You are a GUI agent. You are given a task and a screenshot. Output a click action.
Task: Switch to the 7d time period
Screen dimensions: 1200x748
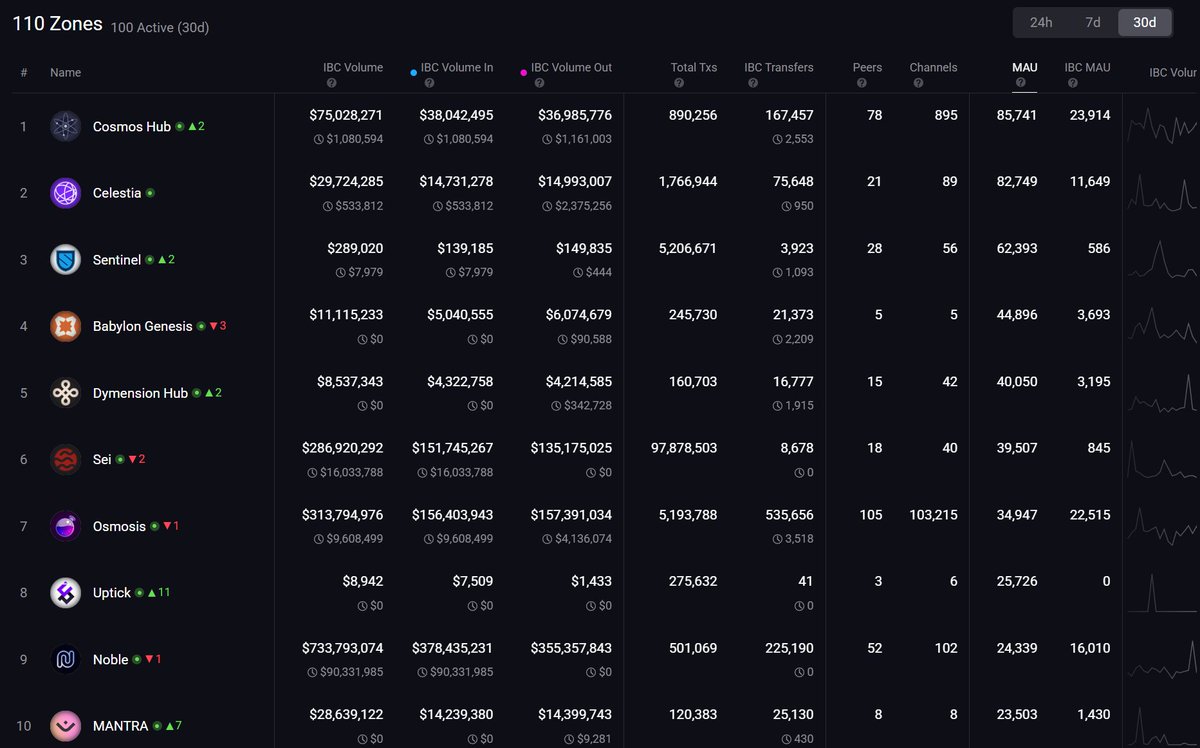1093,22
